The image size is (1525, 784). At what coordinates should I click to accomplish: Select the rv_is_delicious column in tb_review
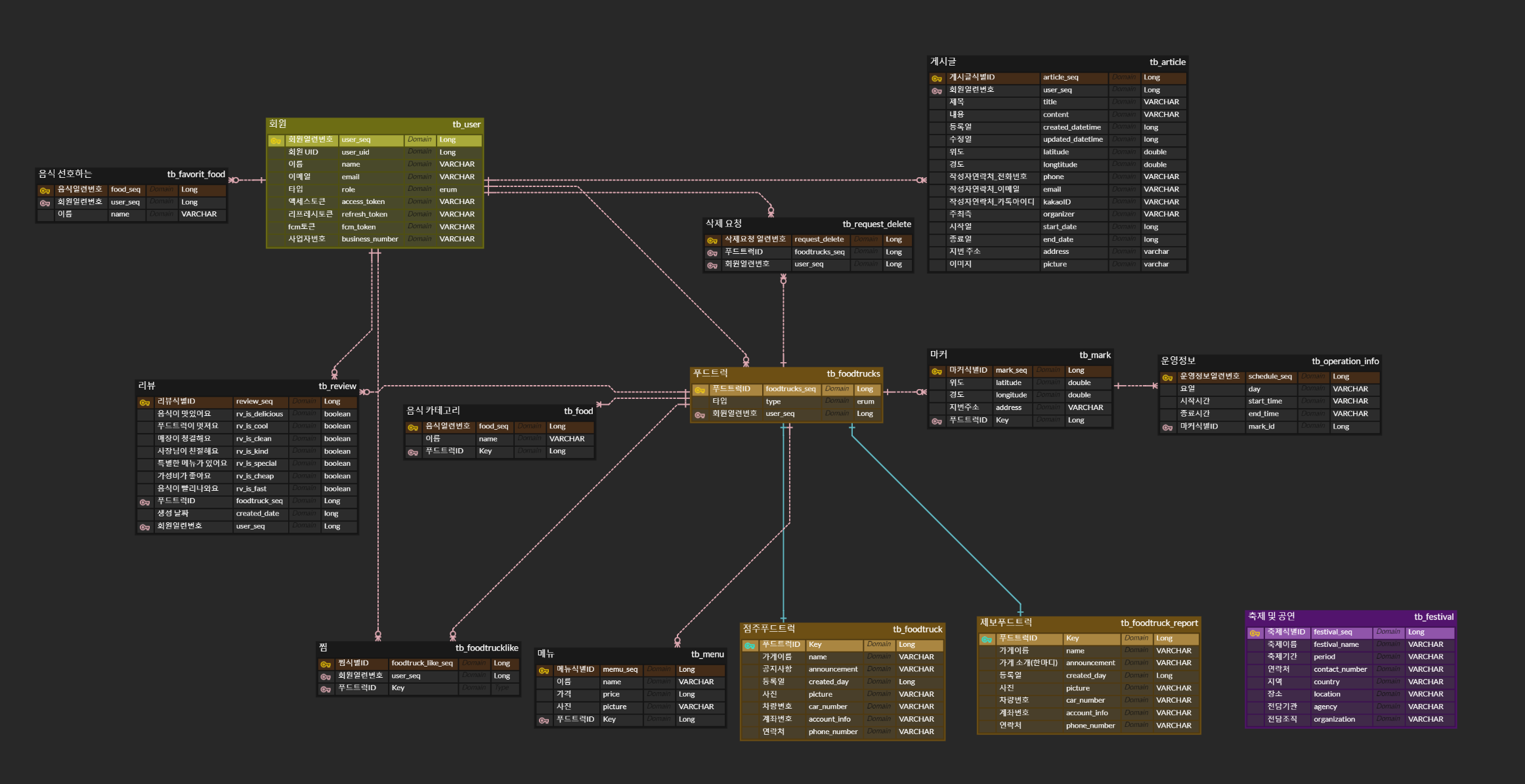pos(259,414)
